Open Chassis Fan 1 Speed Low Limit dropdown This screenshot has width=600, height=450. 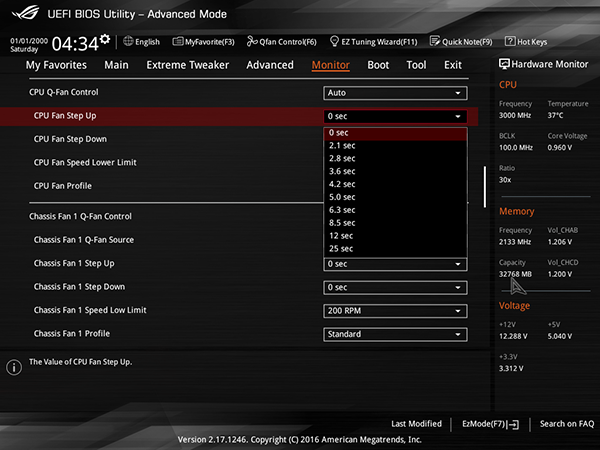[395, 311]
